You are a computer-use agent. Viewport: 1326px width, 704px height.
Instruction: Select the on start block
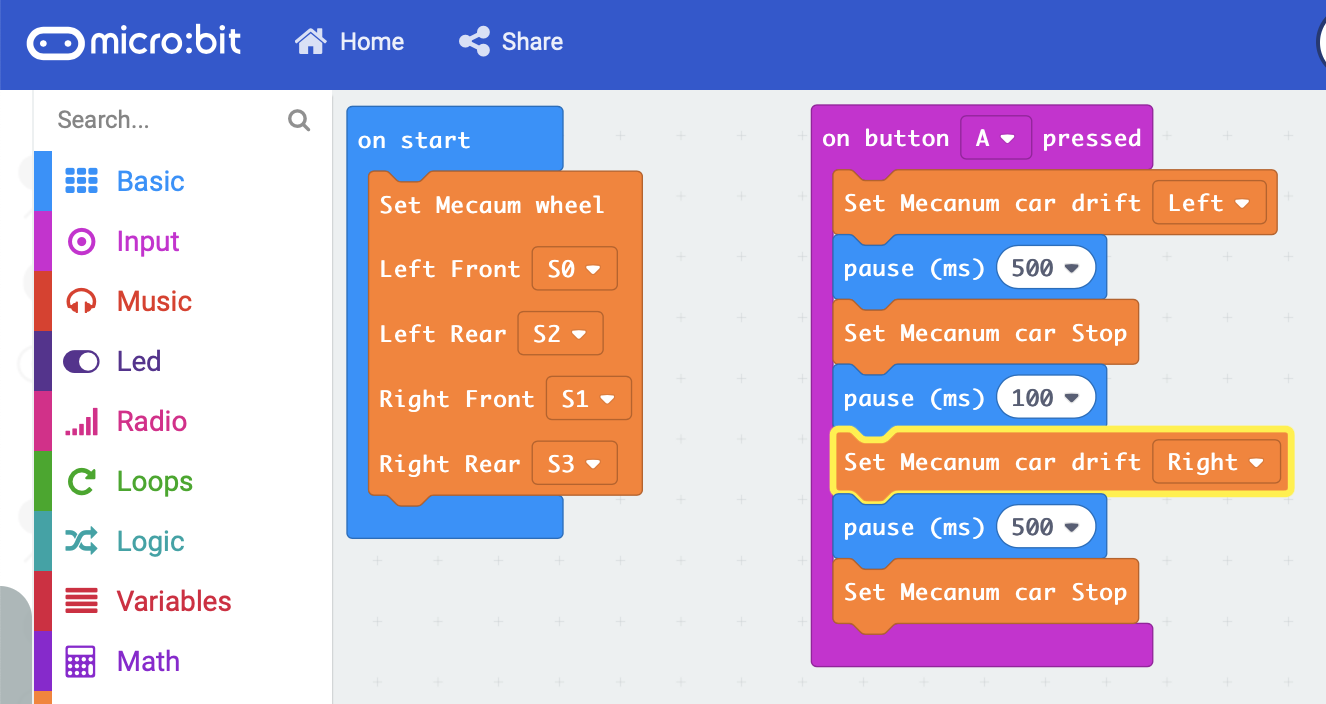click(x=414, y=140)
